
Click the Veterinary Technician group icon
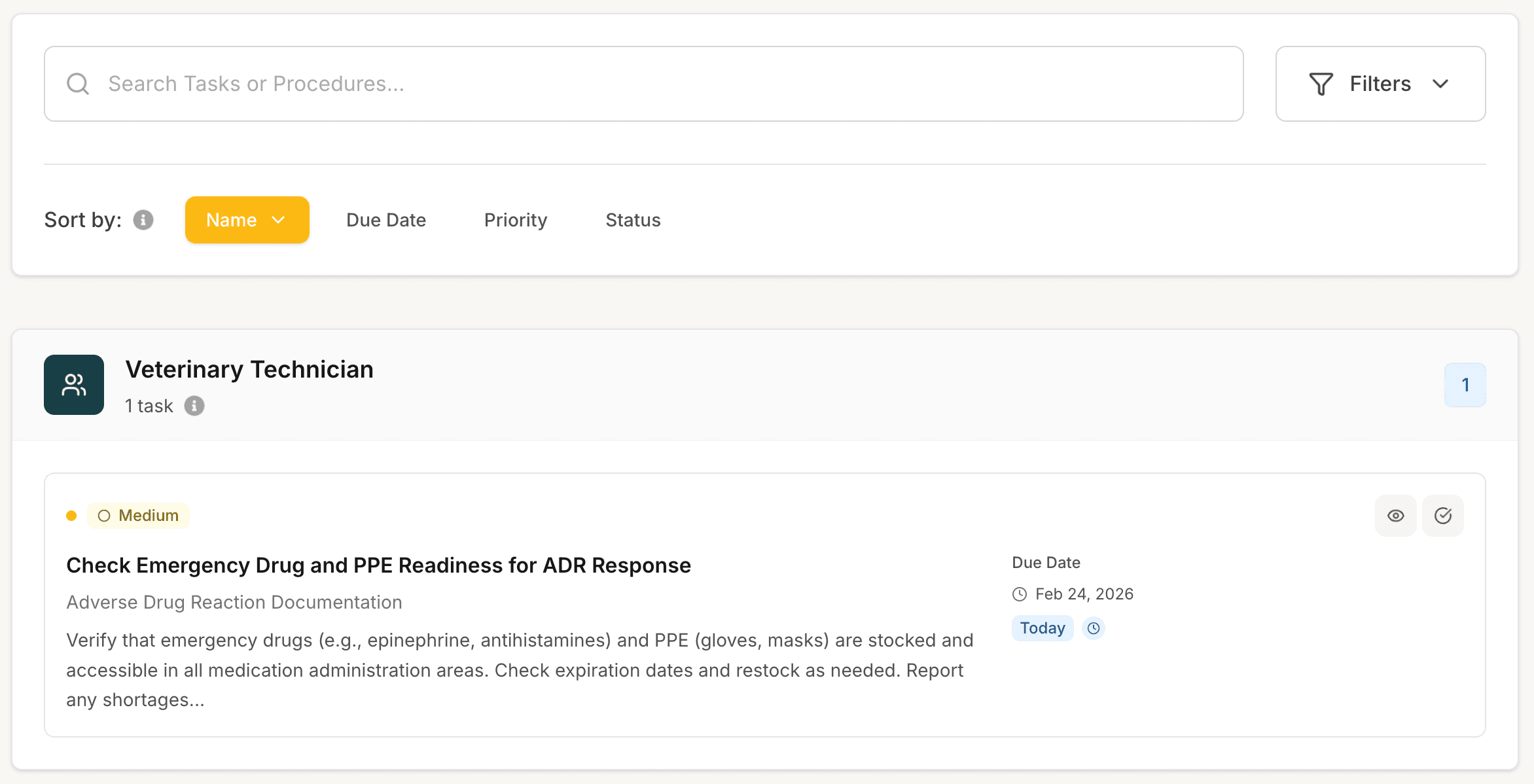point(74,385)
